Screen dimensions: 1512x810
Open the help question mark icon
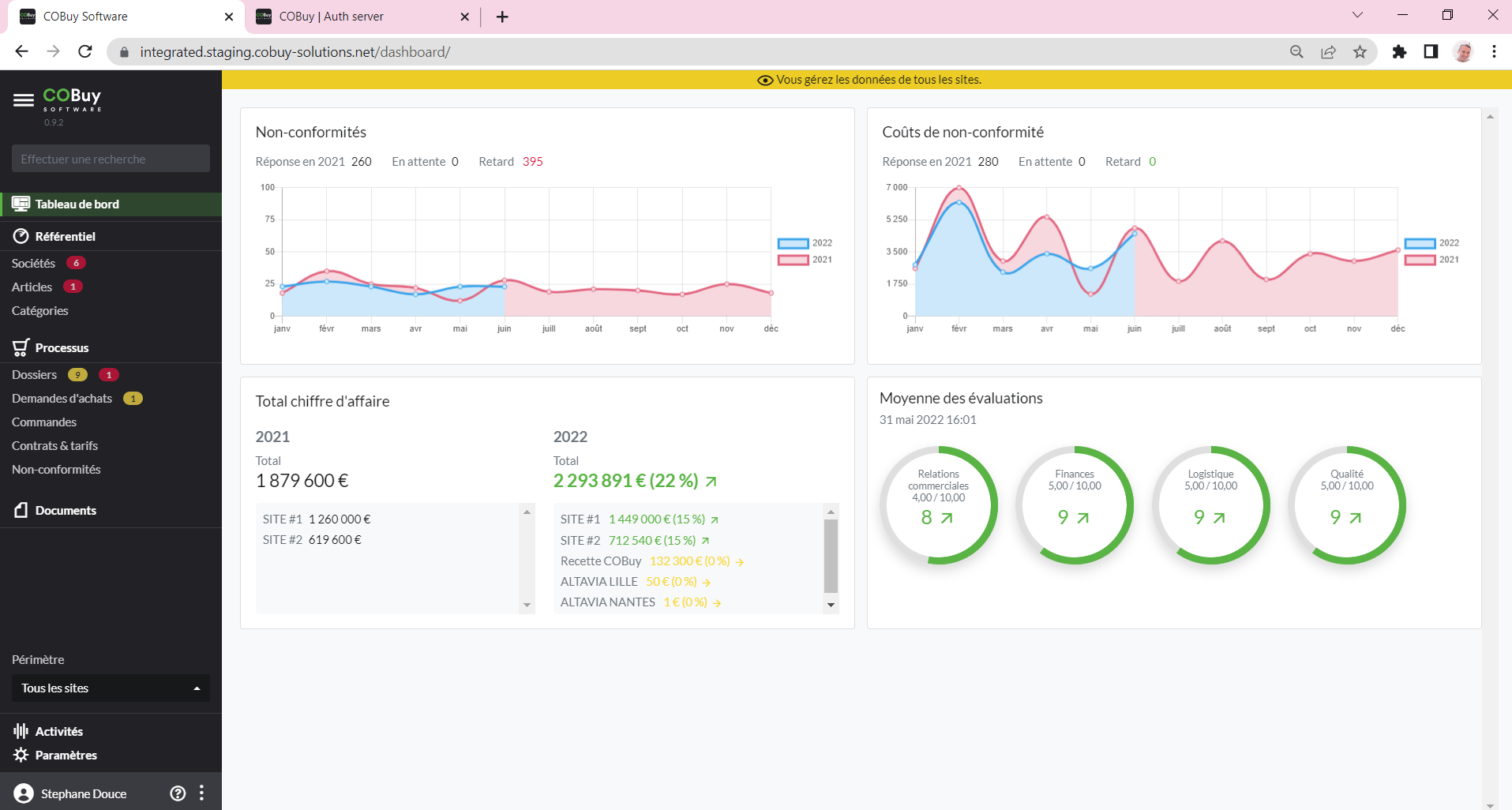(178, 793)
